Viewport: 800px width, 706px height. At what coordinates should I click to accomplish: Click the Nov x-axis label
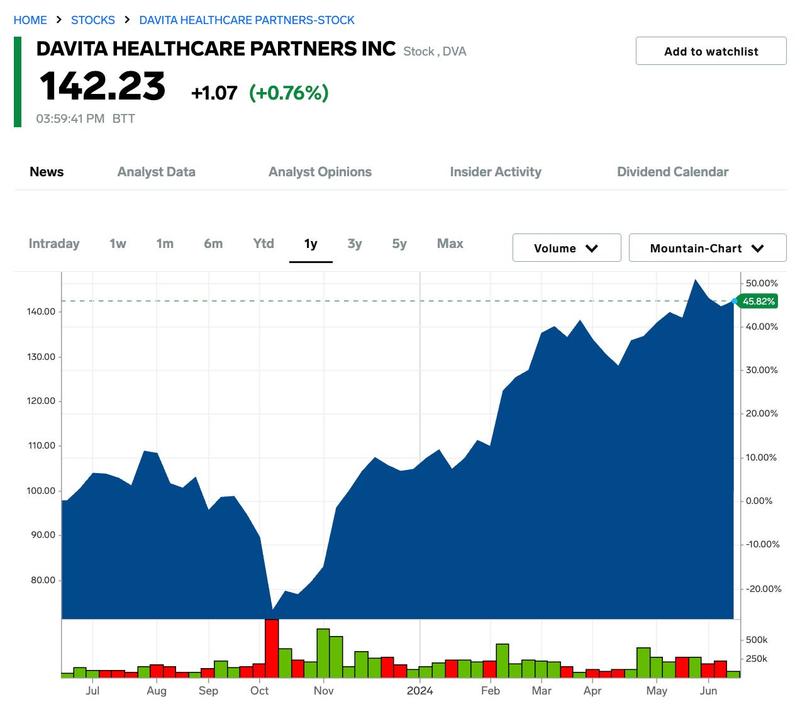(323, 691)
